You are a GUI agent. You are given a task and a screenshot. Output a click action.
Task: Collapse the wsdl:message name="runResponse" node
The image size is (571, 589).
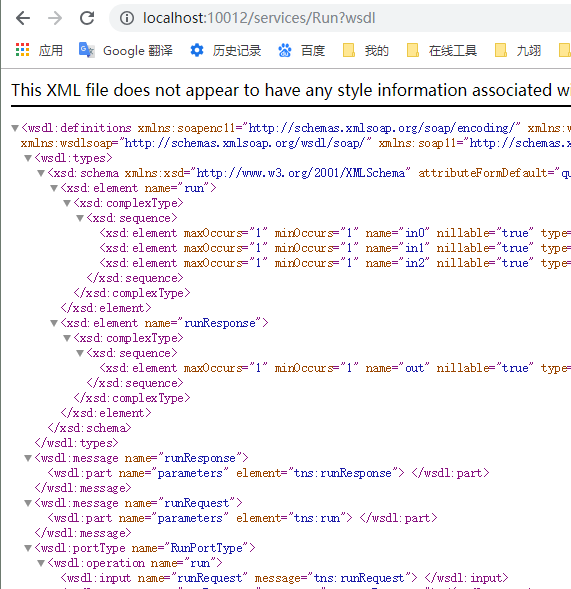click(28, 458)
